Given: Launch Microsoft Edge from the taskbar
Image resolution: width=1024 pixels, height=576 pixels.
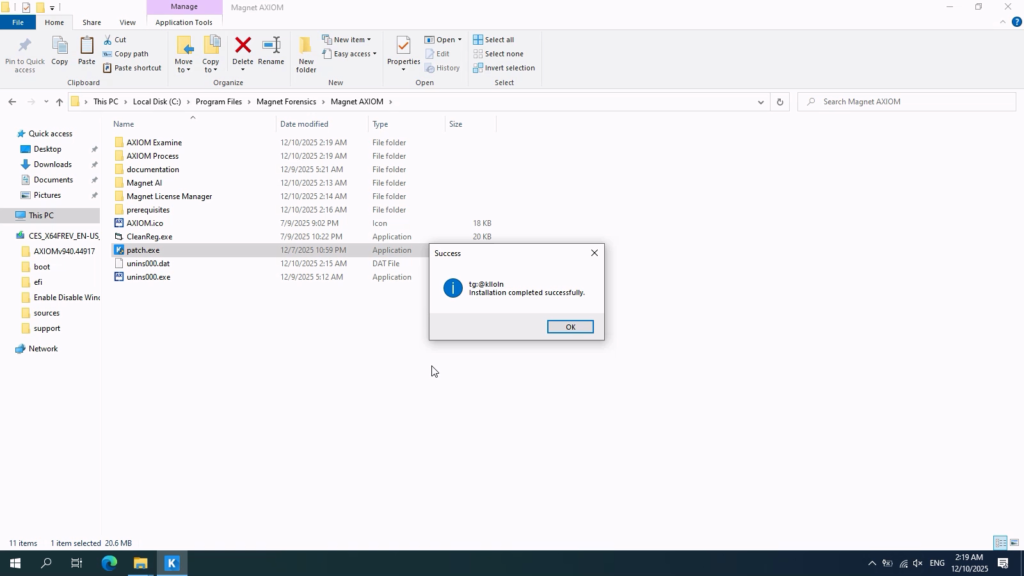Looking at the screenshot, I should [x=109, y=564].
